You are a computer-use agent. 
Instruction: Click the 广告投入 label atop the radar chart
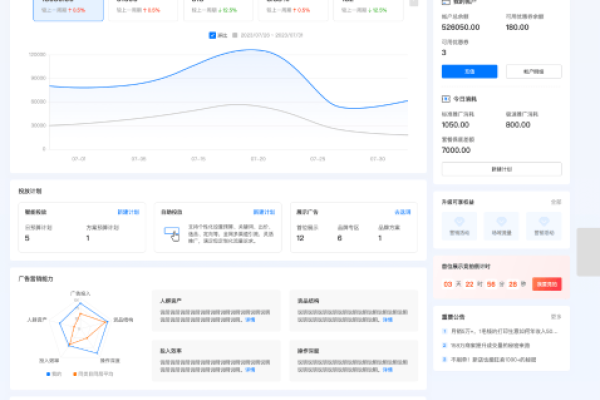80,294
